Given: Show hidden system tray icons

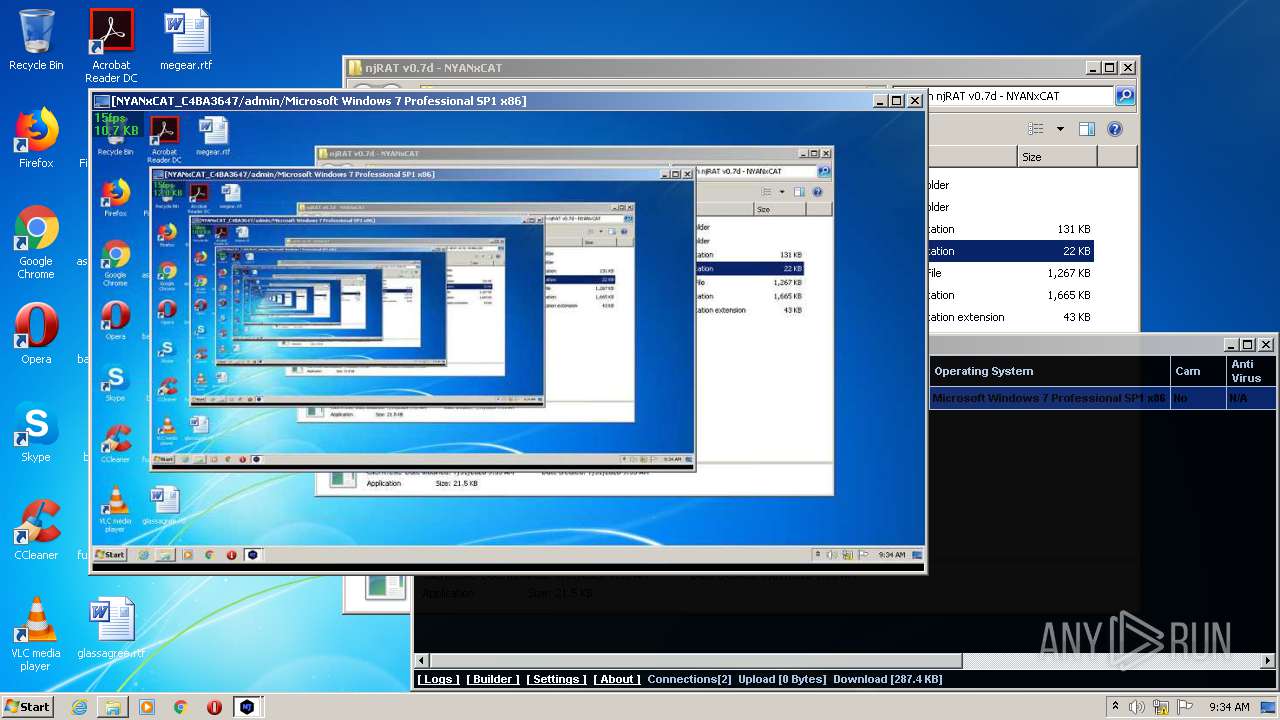Looking at the screenshot, I should (x=1116, y=706).
